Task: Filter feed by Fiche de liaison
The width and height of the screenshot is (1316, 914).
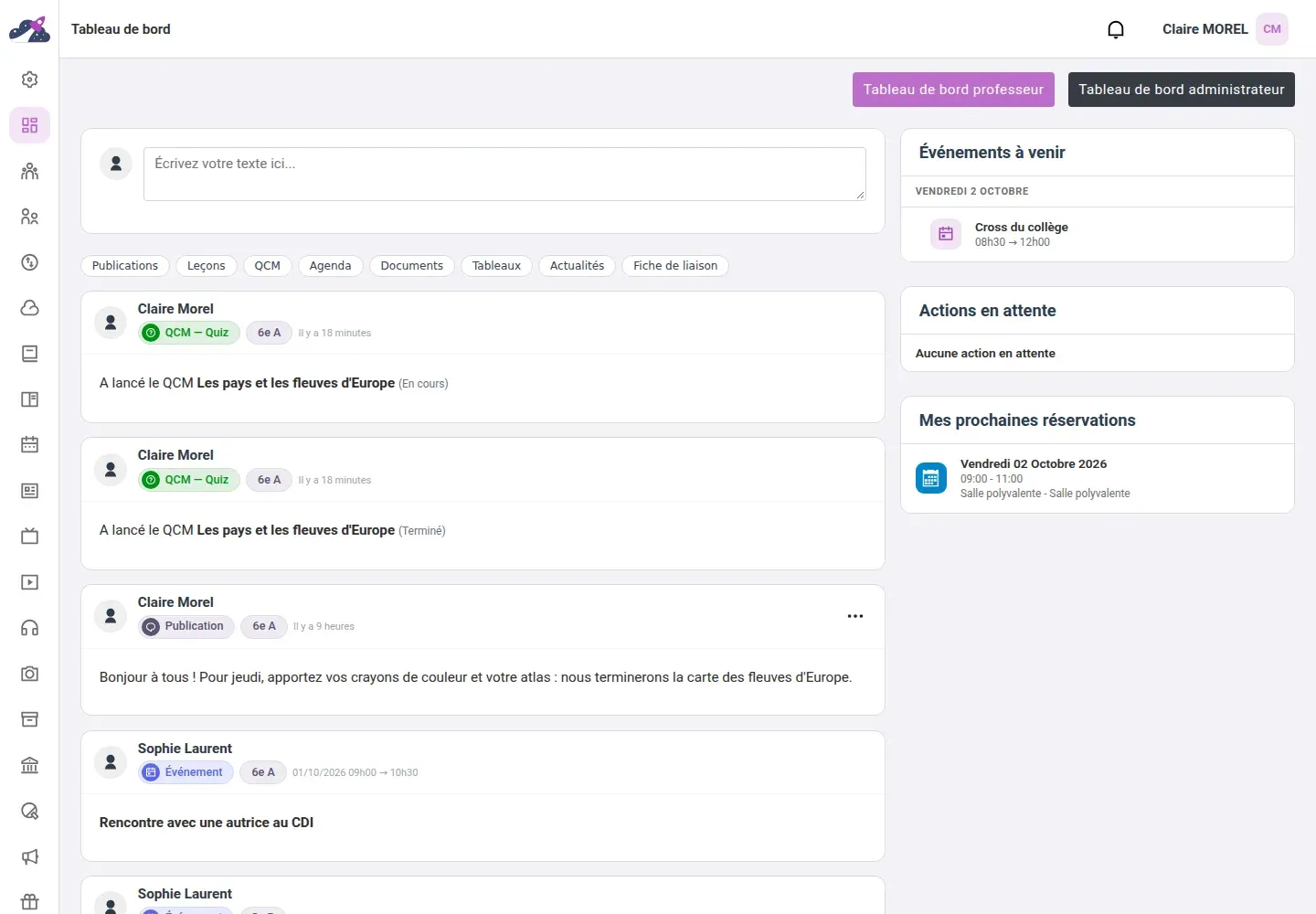Action: click(x=675, y=266)
